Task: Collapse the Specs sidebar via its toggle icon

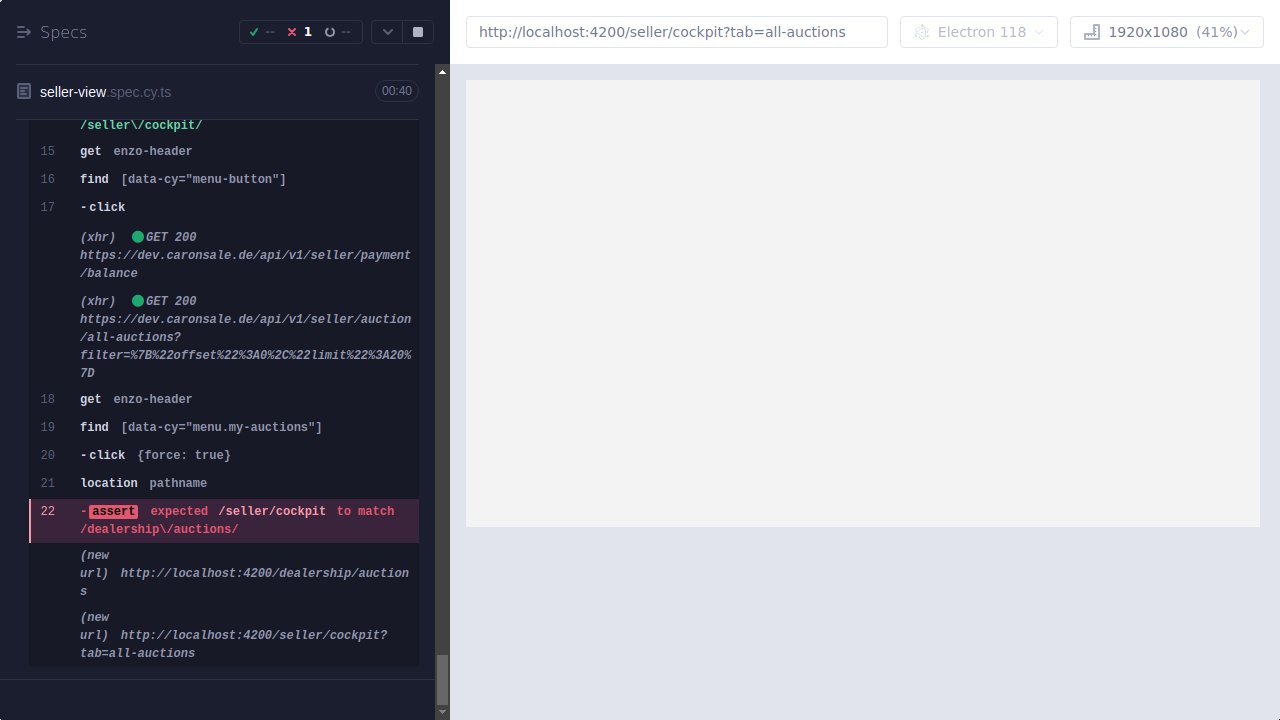Action: [x=22, y=31]
